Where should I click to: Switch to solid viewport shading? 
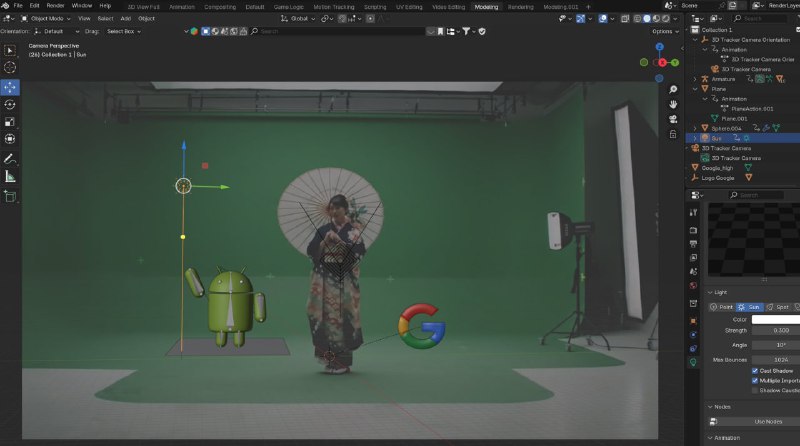(647, 18)
